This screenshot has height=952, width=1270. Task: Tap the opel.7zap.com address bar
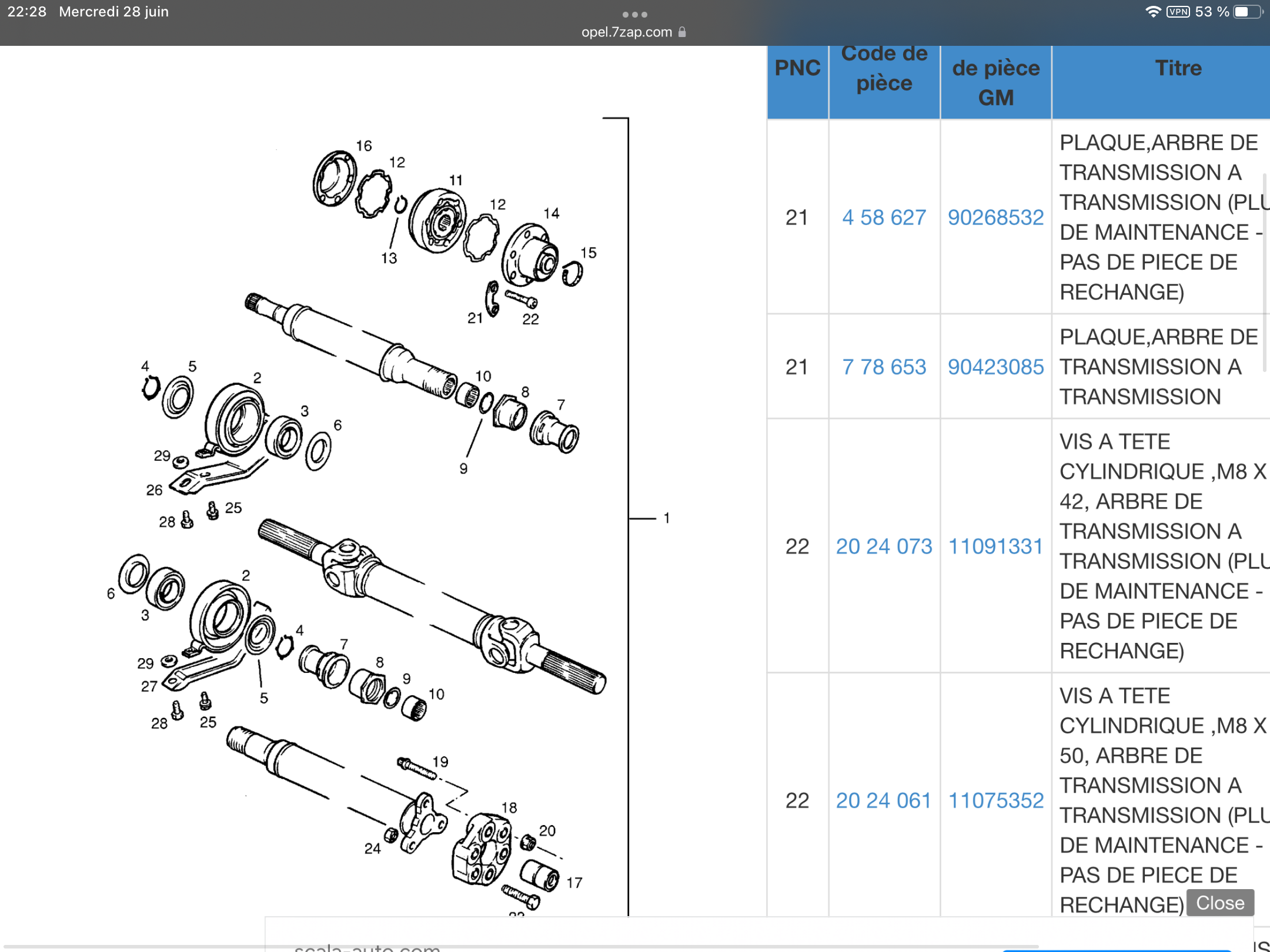(626, 32)
